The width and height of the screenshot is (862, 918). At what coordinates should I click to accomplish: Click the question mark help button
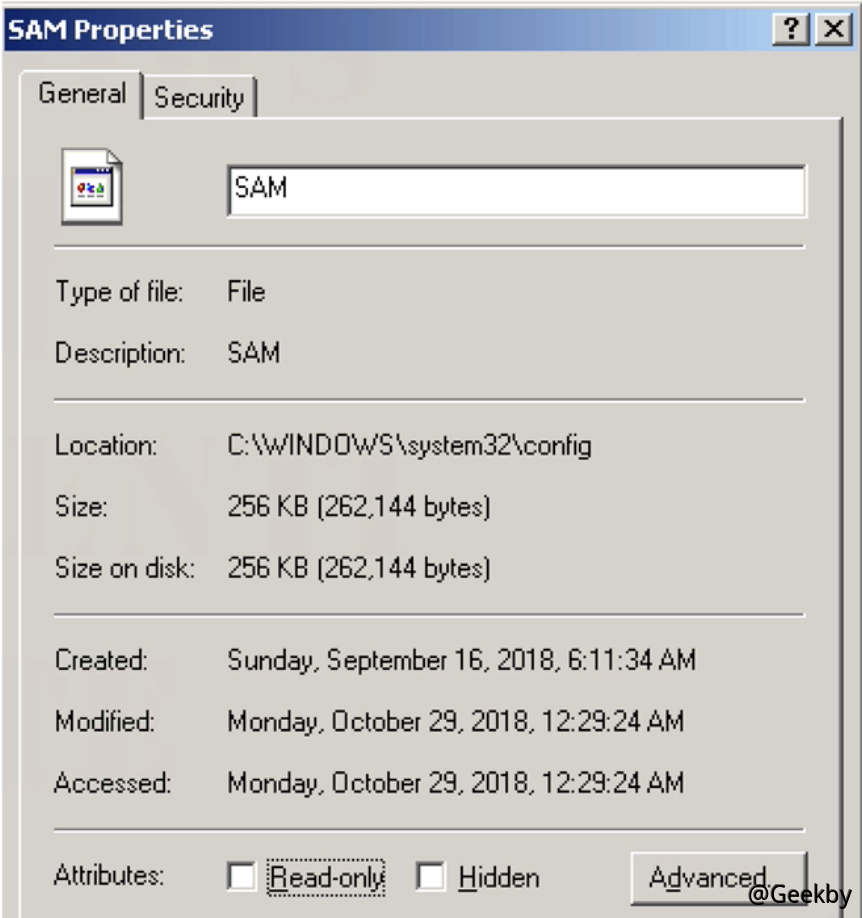(790, 29)
